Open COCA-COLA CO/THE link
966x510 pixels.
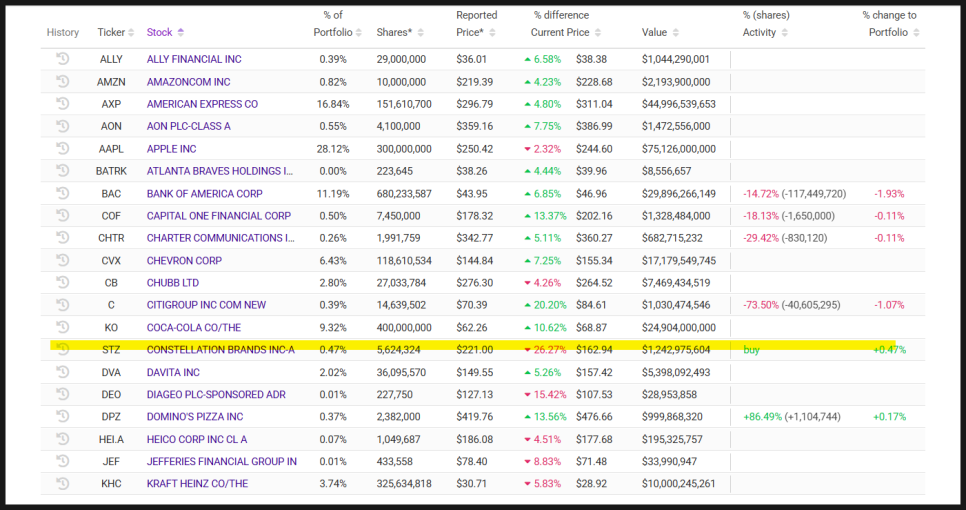click(x=194, y=328)
